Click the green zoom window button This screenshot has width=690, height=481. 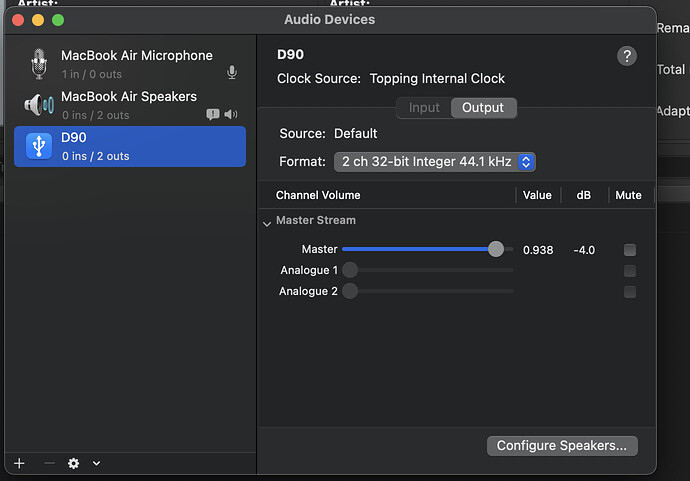[x=58, y=20]
